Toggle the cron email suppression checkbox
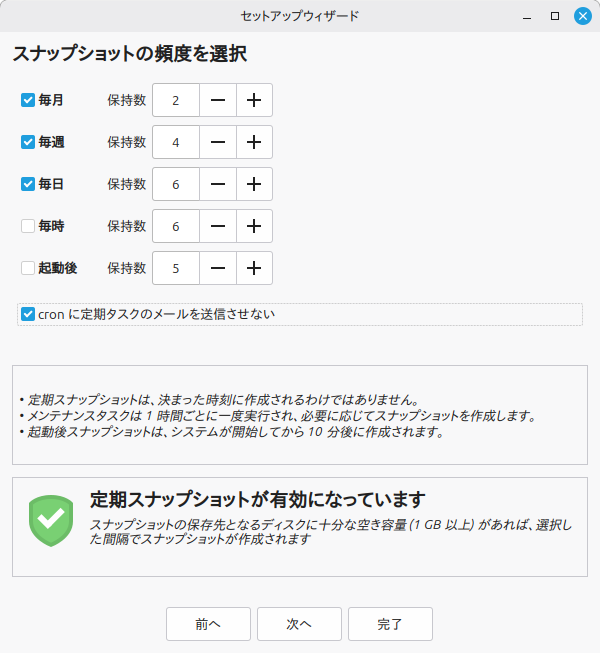The height and width of the screenshot is (653, 600). point(28,314)
